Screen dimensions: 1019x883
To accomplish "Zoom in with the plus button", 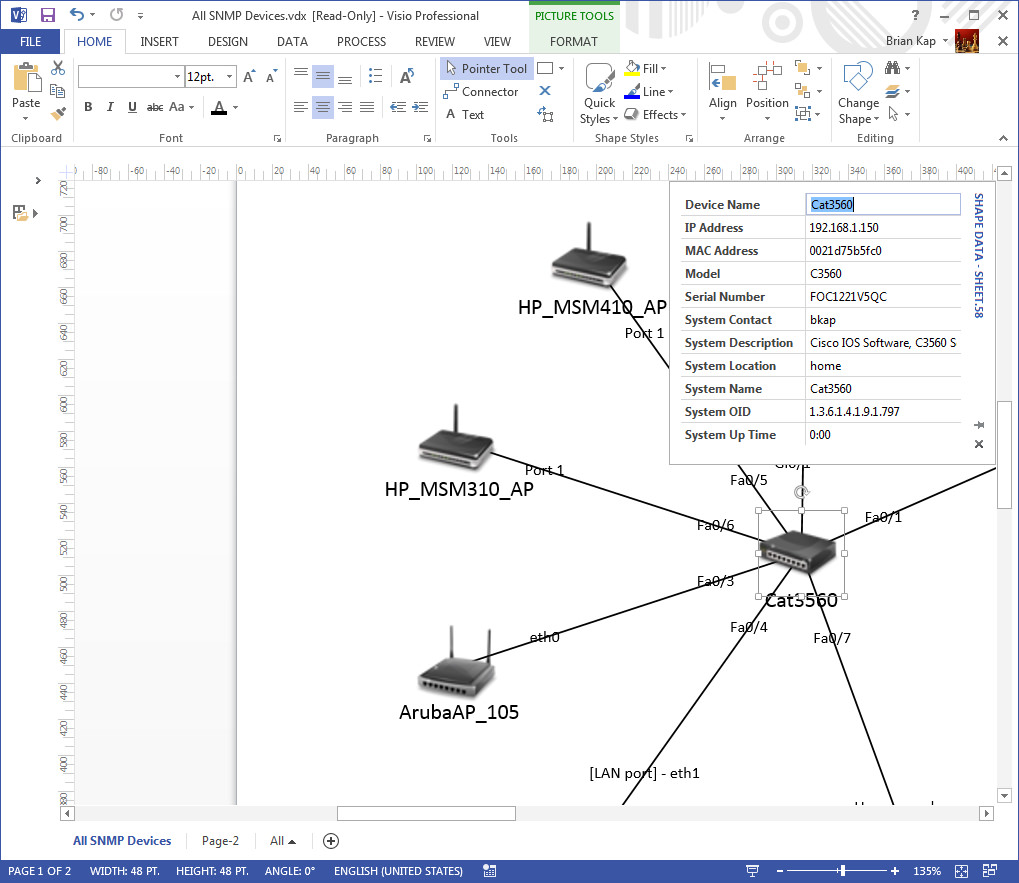I will coord(895,871).
